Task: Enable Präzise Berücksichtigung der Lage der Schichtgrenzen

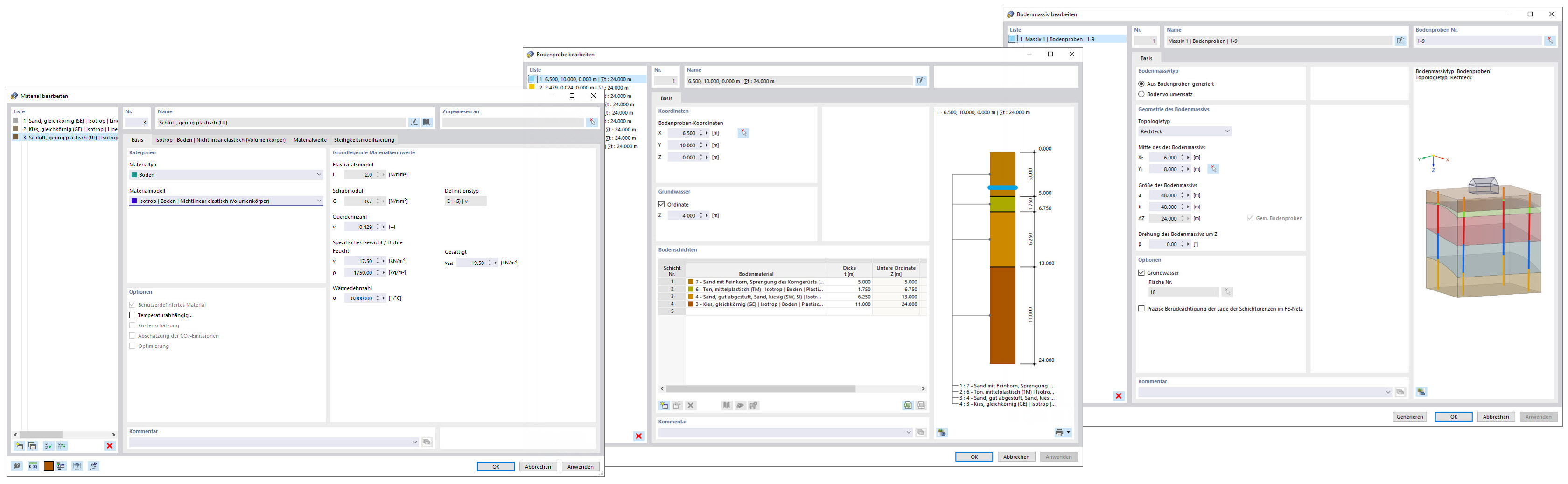Action: coord(1141,308)
